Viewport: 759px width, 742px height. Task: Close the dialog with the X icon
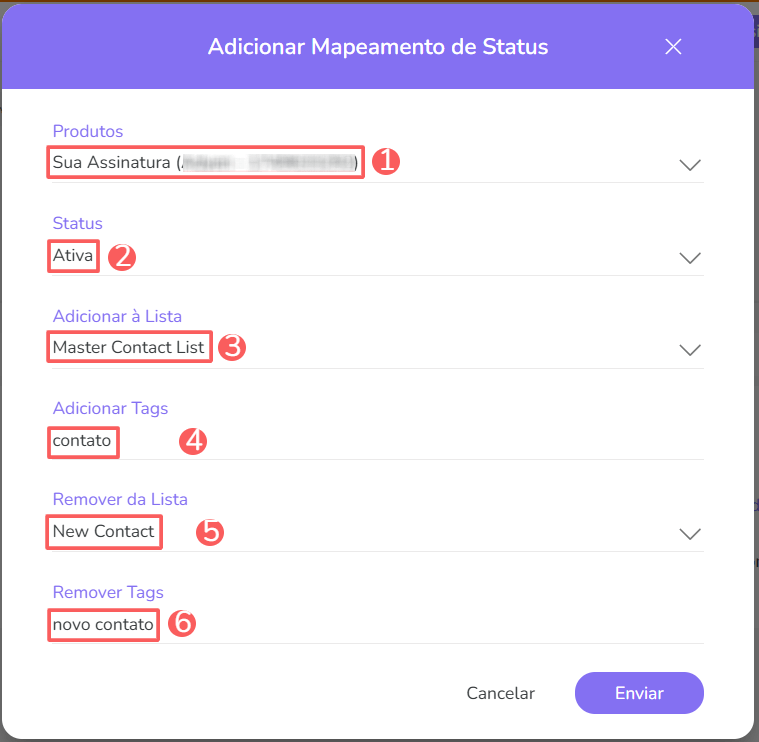pos(673,47)
